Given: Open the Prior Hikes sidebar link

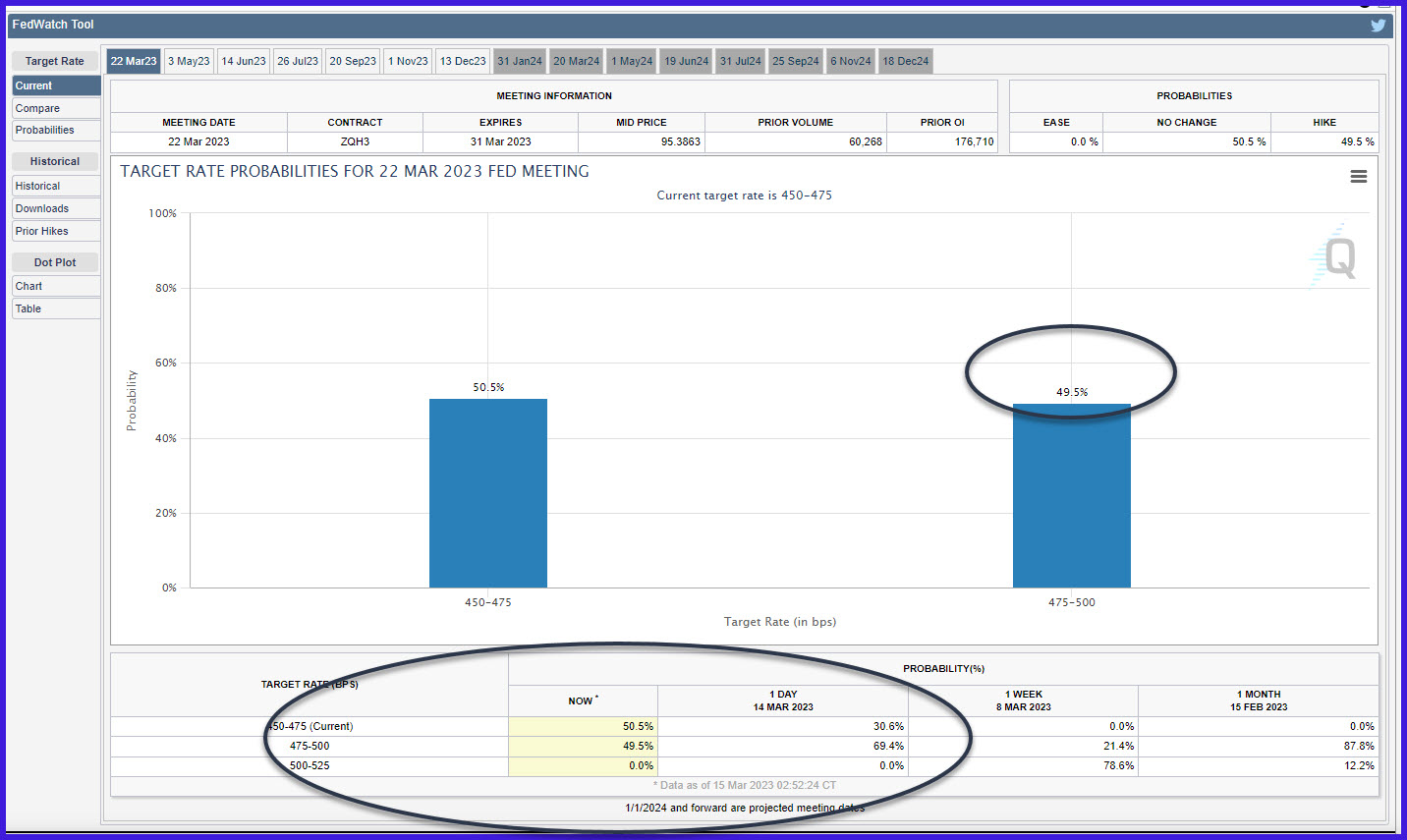Looking at the screenshot, I should 56,231.
